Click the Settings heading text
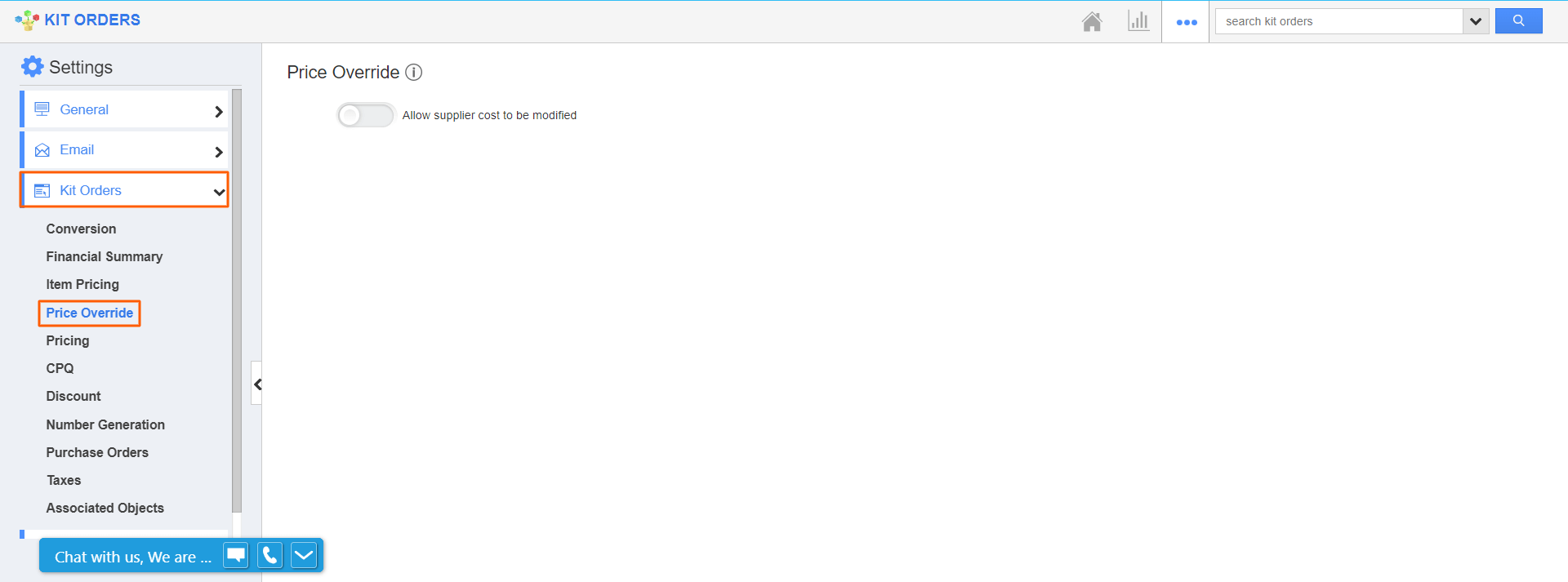Image resolution: width=1568 pixels, height=582 pixels. click(81, 67)
